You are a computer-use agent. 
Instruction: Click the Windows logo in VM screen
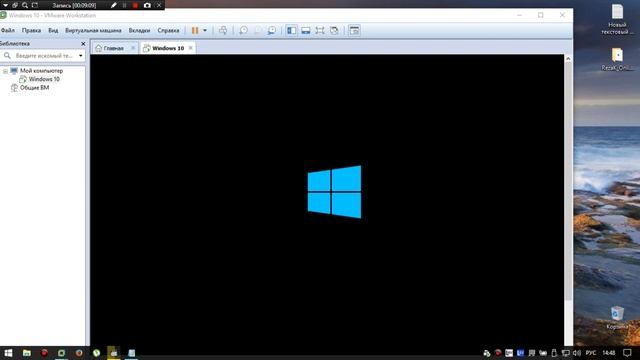[x=334, y=192]
